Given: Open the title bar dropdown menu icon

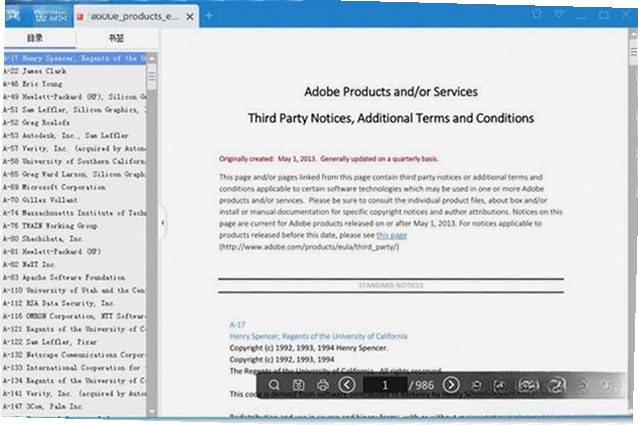Looking at the screenshot, I should (x=559, y=14).
